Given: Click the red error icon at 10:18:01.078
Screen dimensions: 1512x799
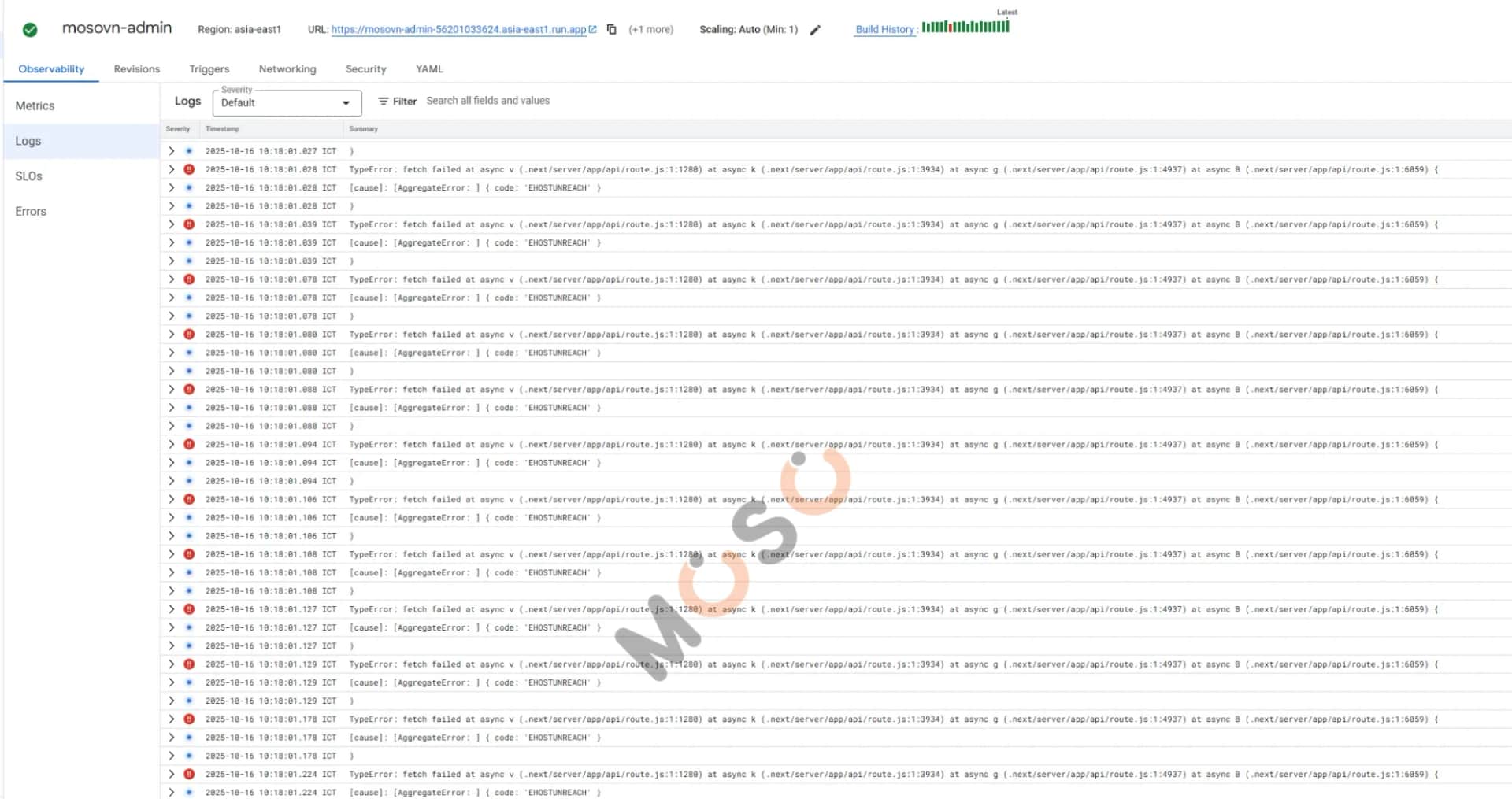Looking at the screenshot, I should 189,279.
